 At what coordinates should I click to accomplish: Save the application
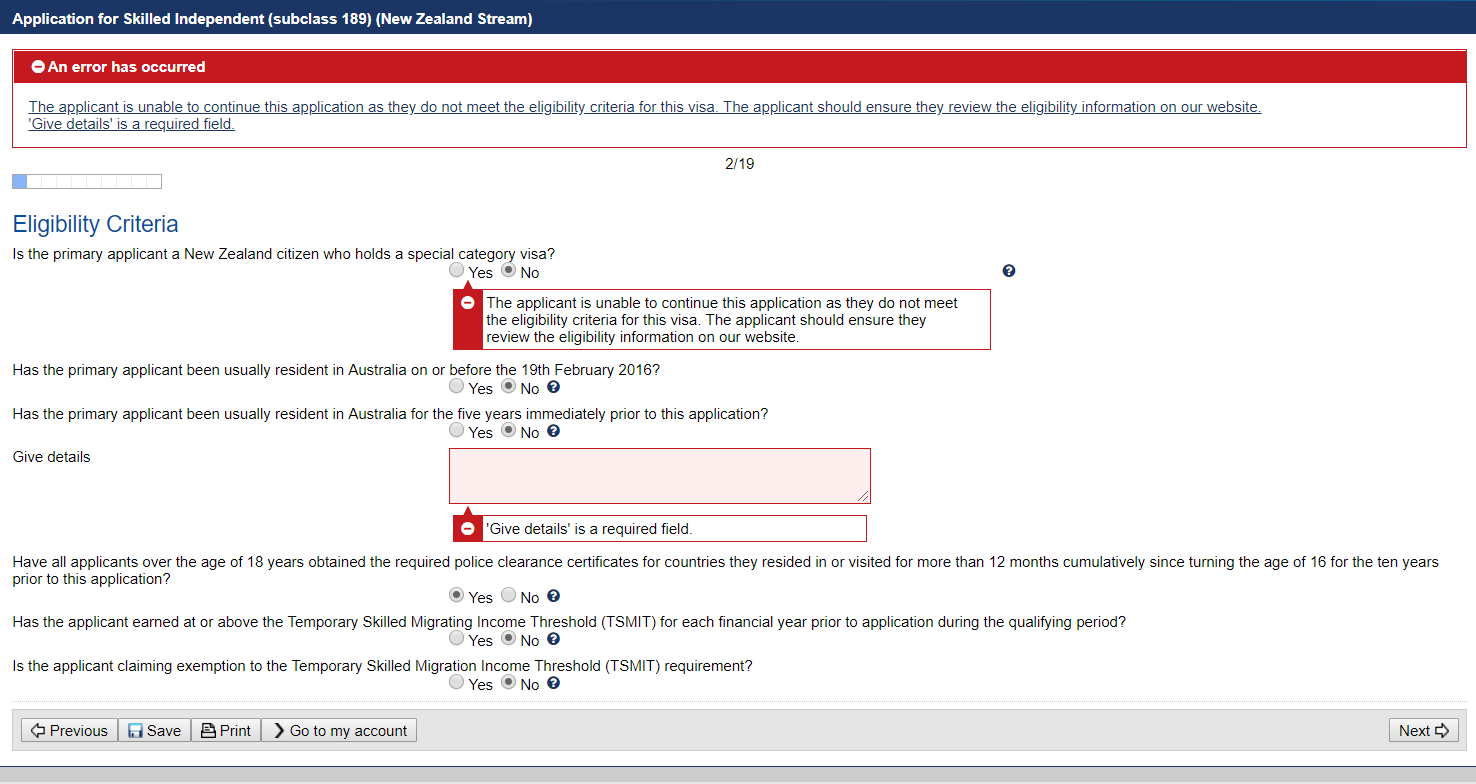[x=154, y=731]
